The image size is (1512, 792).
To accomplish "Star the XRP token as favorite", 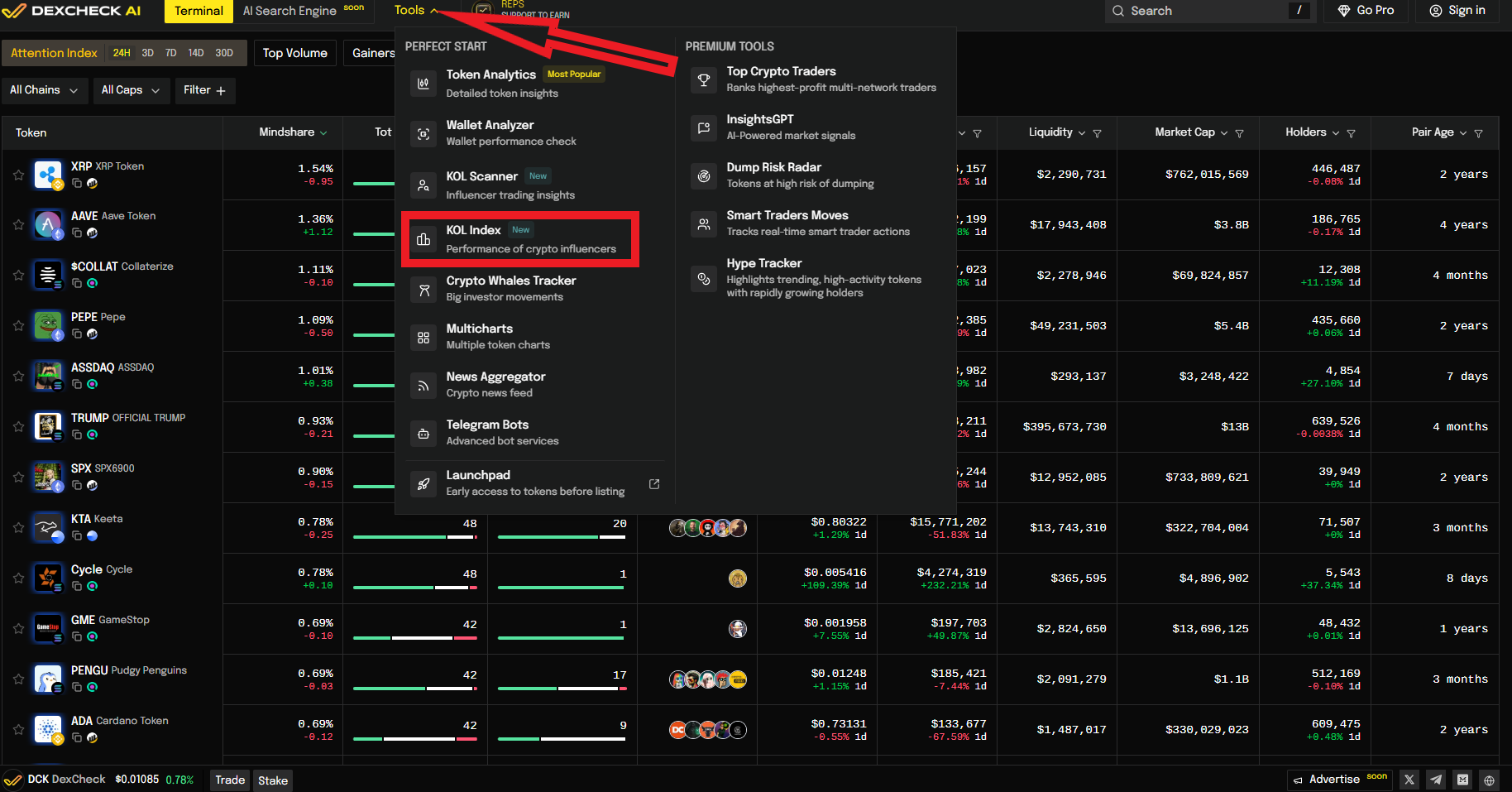I will point(18,175).
